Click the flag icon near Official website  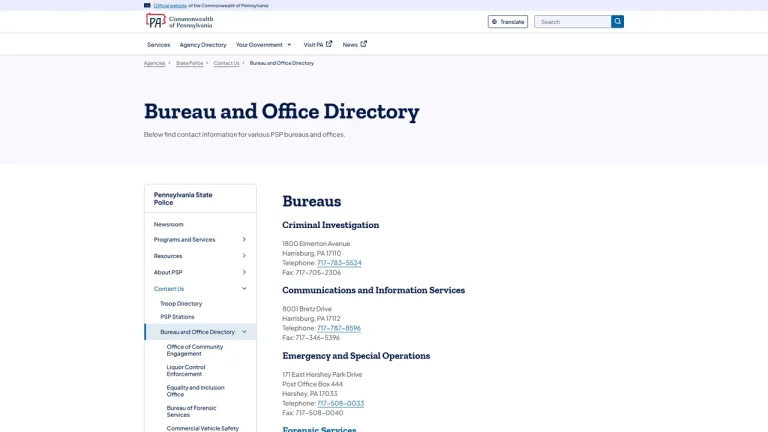147,5
